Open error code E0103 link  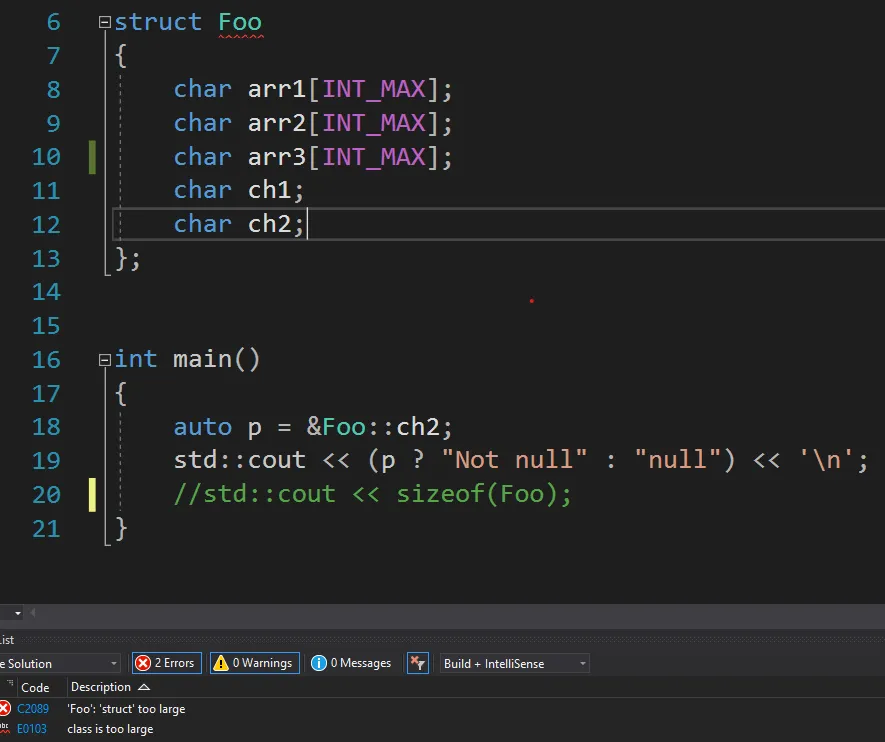coord(32,729)
